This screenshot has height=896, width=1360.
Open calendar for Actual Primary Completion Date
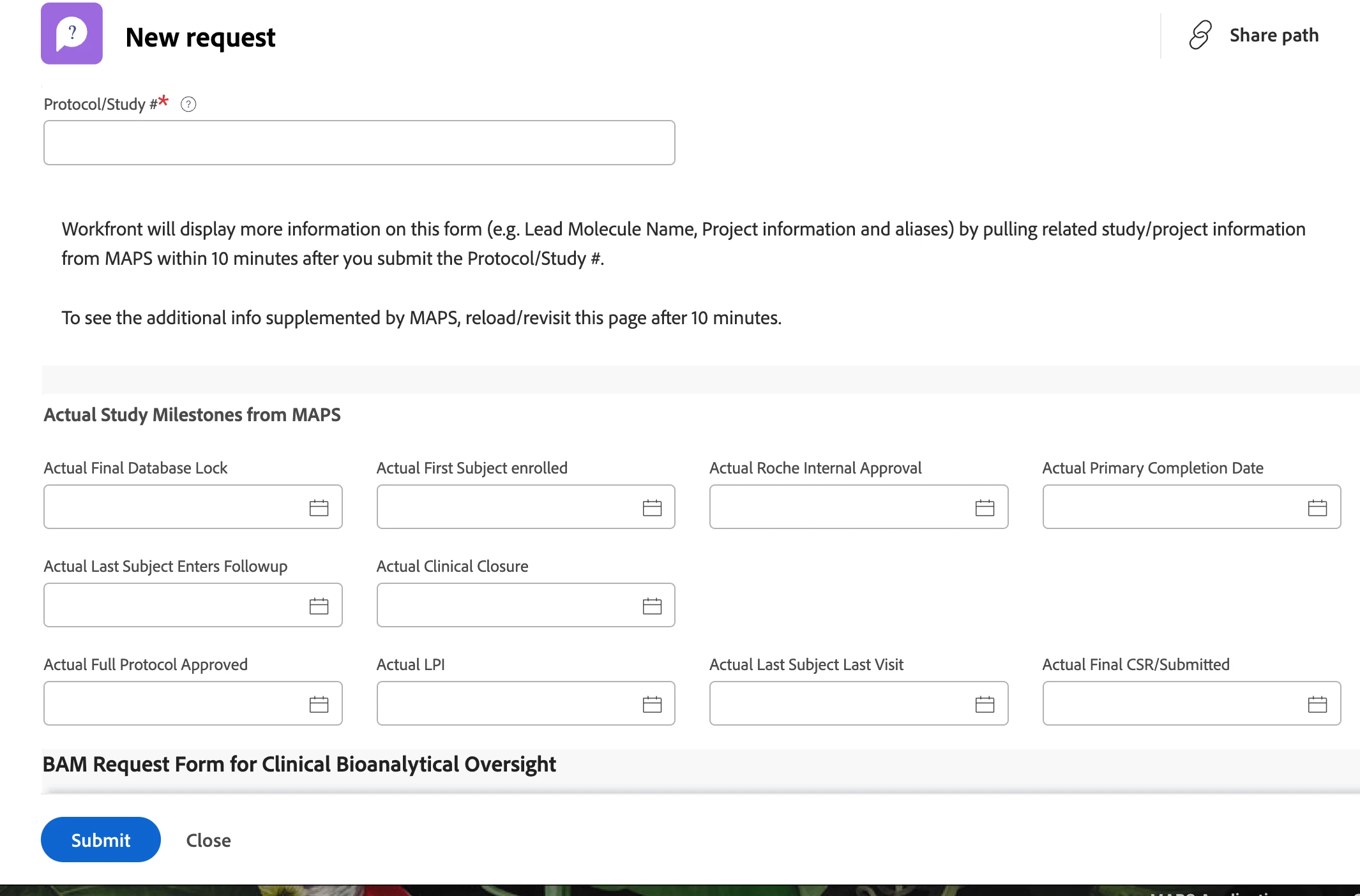pos(1317,507)
